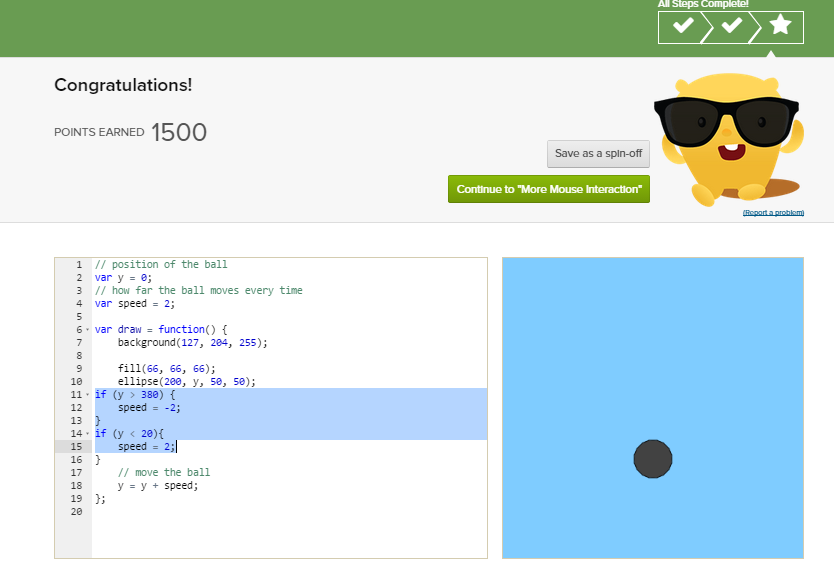This screenshot has height=564, width=834.
Task: Click the sunglasses mascot character
Action: tap(729, 139)
